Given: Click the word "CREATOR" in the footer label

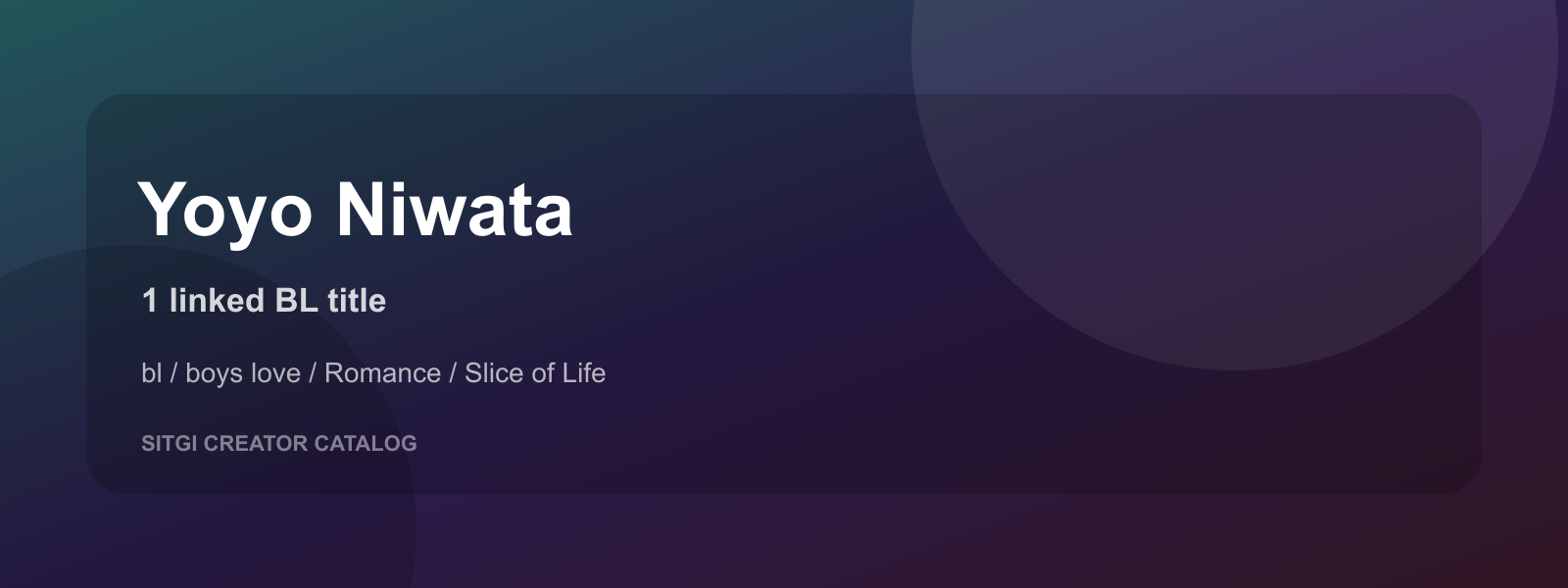Looking at the screenshot, I should [x=256, y=443].
